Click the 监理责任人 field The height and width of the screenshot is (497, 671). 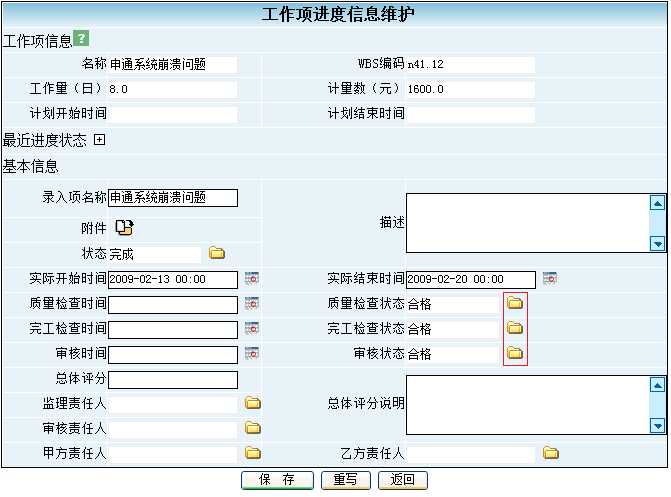pyautogui.click(x=173, y=405)
